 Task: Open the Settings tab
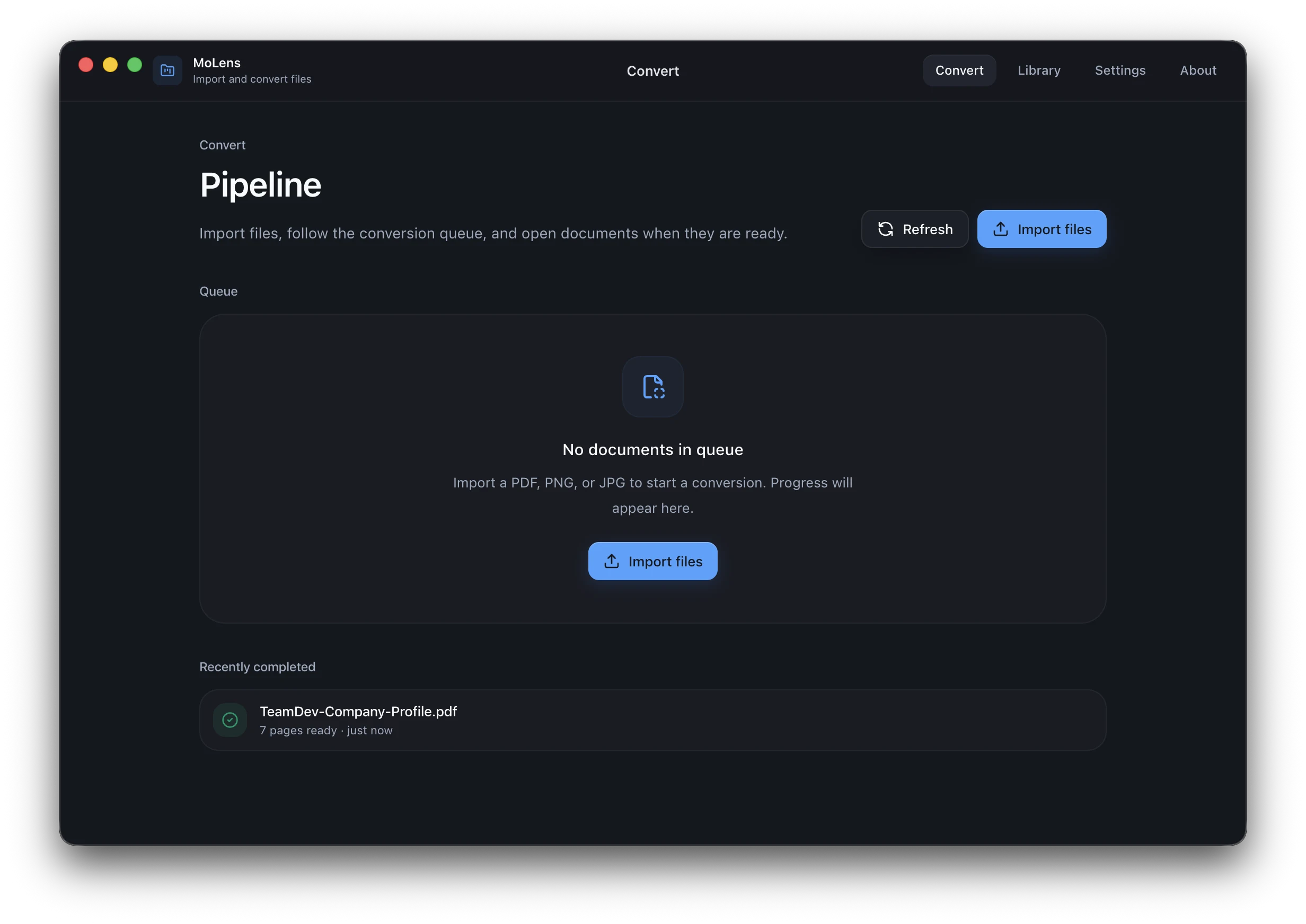pos(1120,70)
